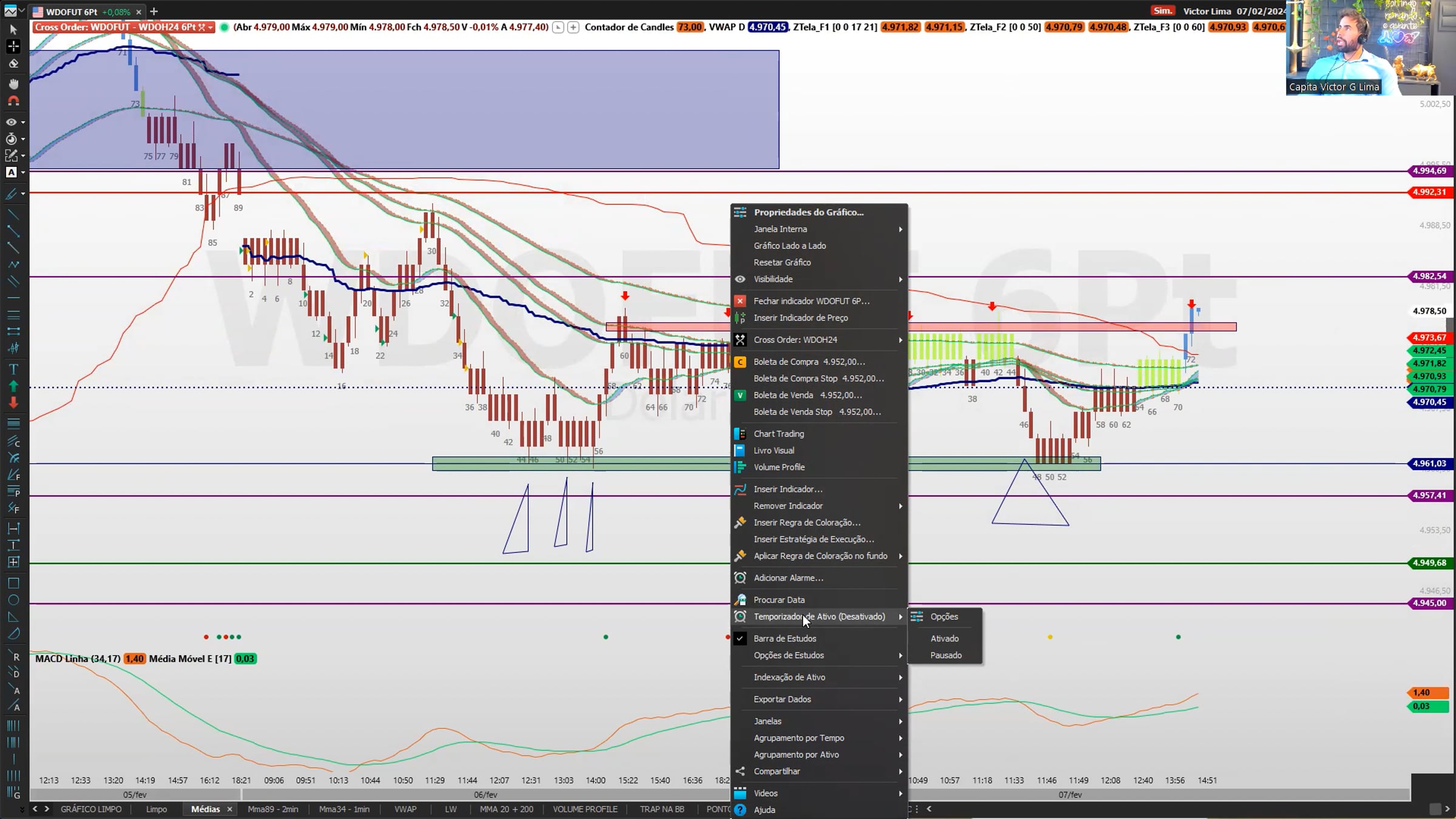Switch to the VOLUME PROFILE tab
Viewport: 1456px width, 819px height.
pyautogui.click(x=584, y=809)
